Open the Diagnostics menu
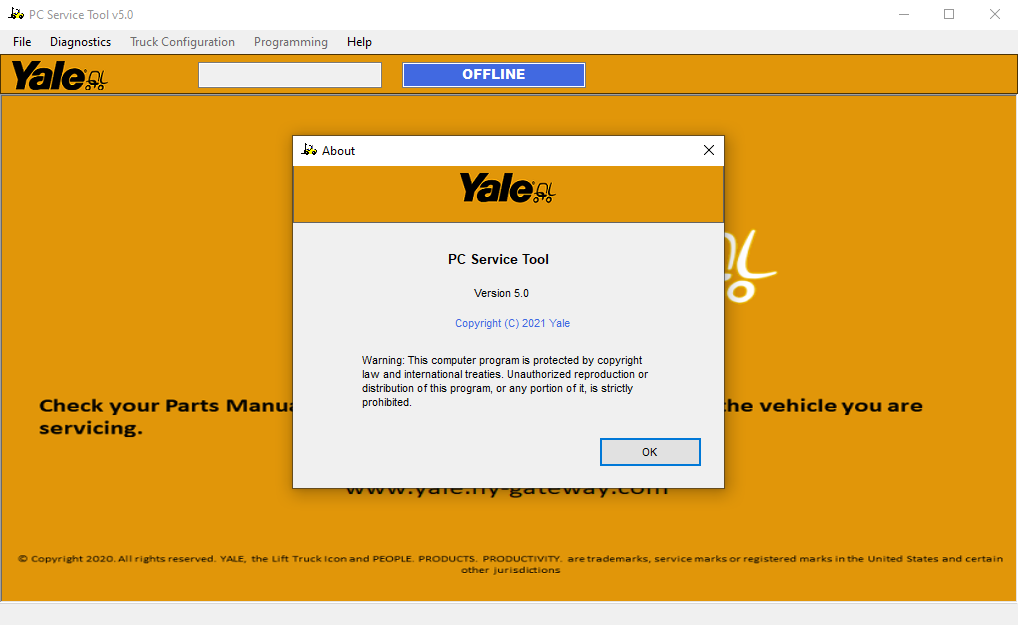 click(x=81, y=42)
